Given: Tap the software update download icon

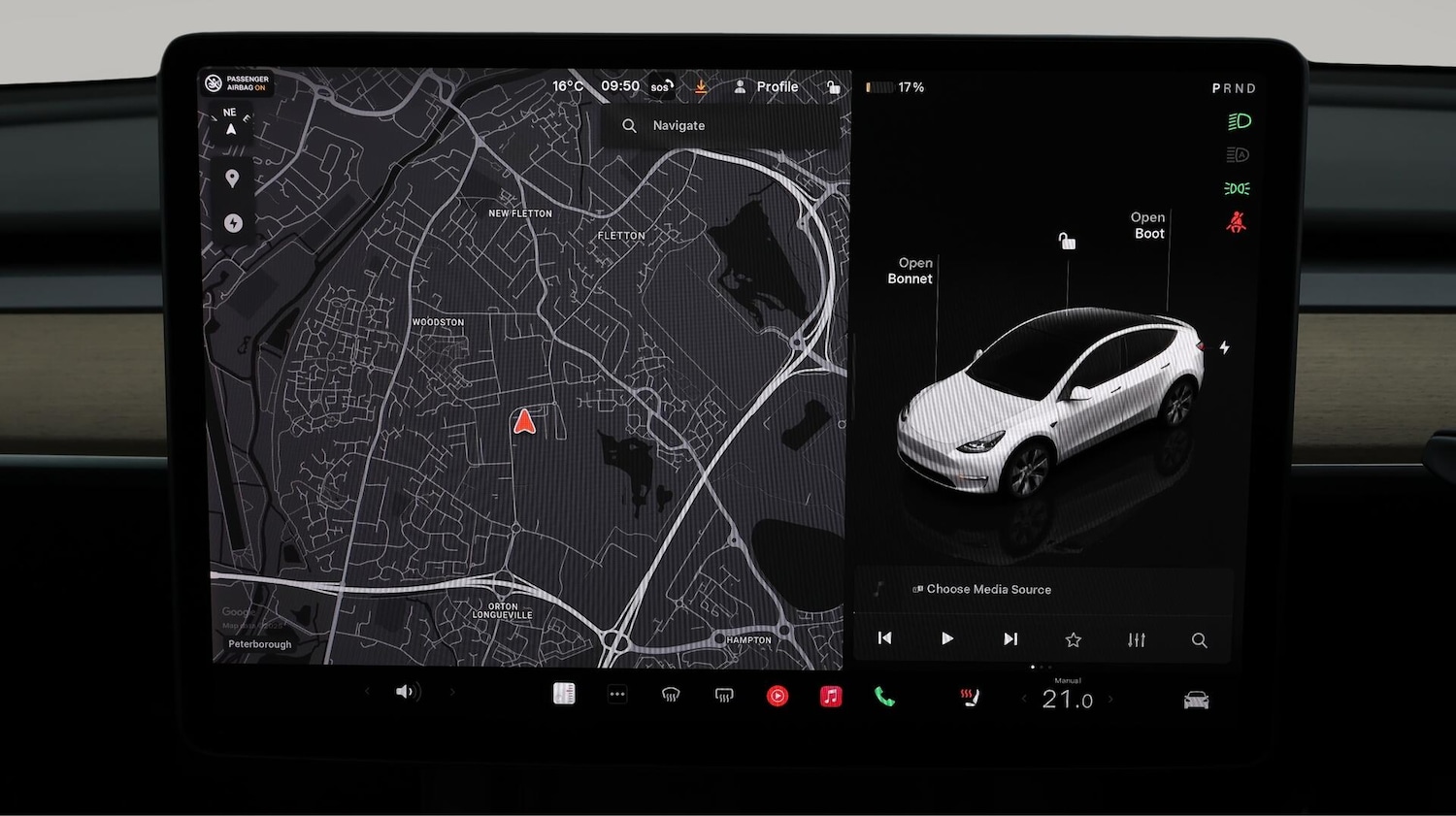Looking at the screenshot, I should pos(701,87).
